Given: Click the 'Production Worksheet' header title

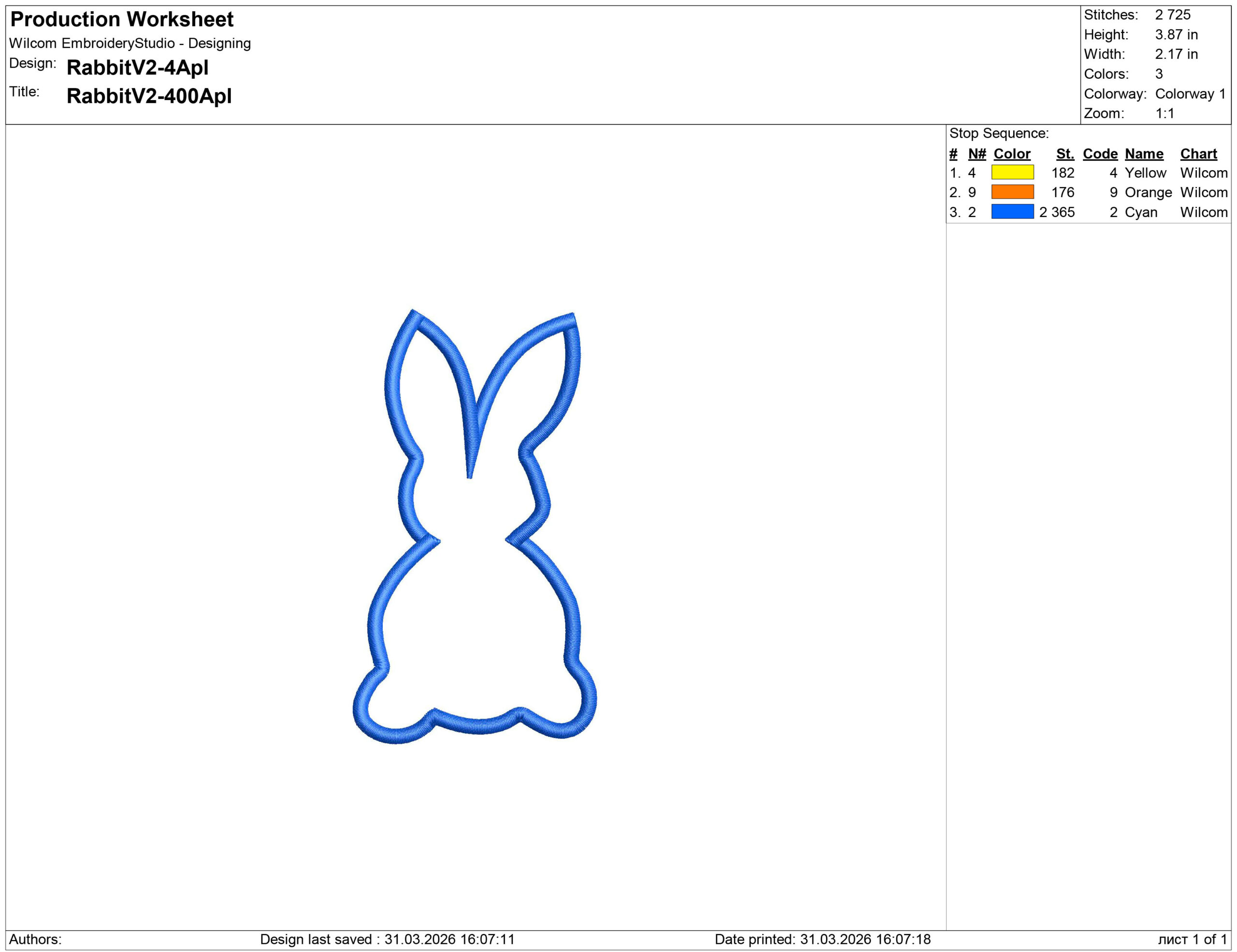Looking at the screenshot, I should tap(122, 20).
